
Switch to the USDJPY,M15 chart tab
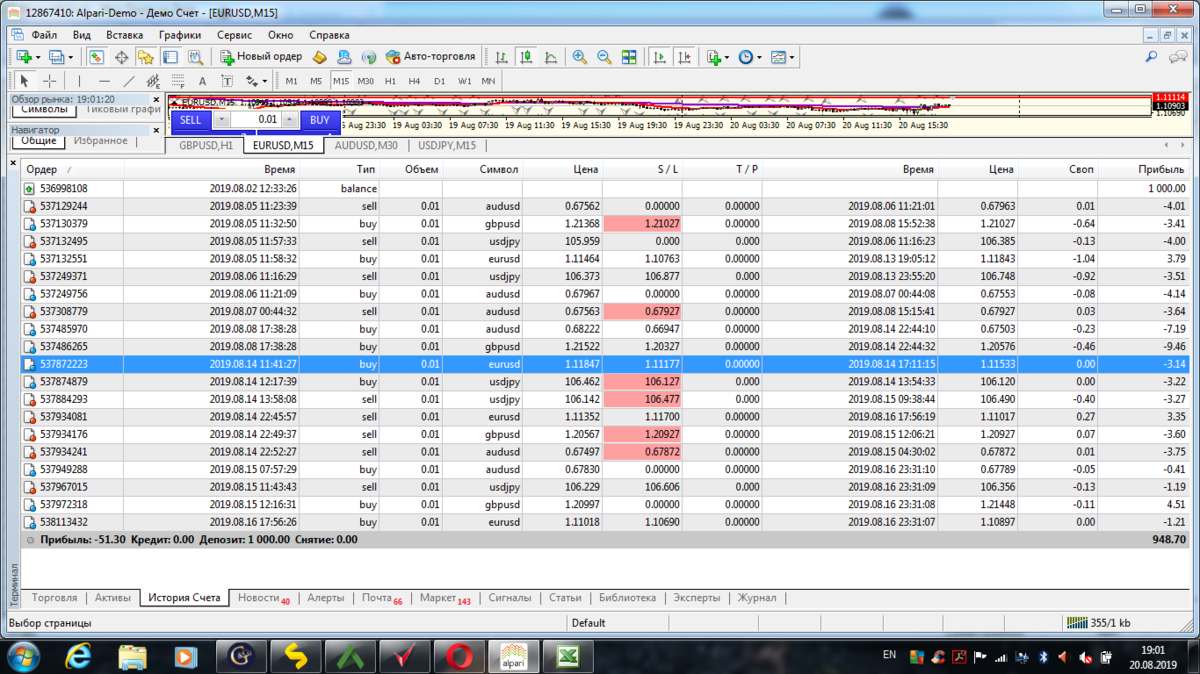(x=449, y=145)
